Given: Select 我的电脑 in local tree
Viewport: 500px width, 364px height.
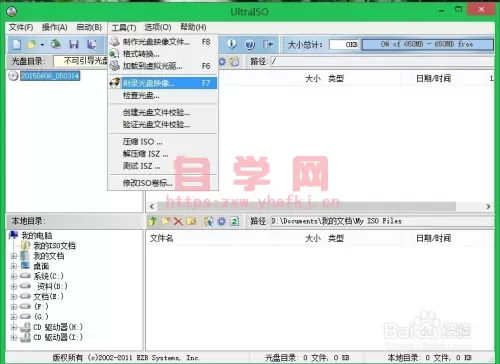Looking at the screenshot, I should point(37,236).
